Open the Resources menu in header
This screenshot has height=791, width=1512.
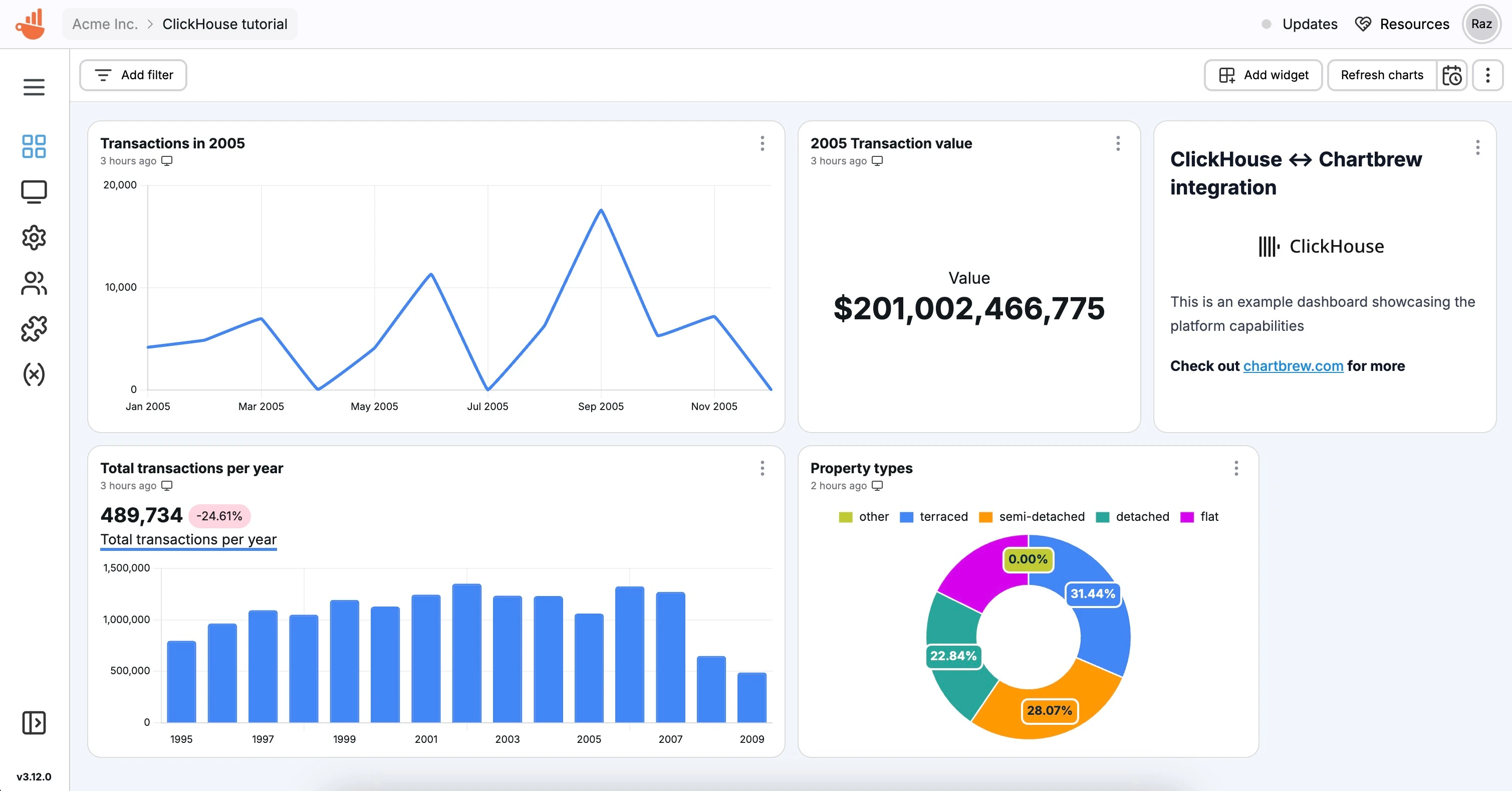tap(1415, 24)
